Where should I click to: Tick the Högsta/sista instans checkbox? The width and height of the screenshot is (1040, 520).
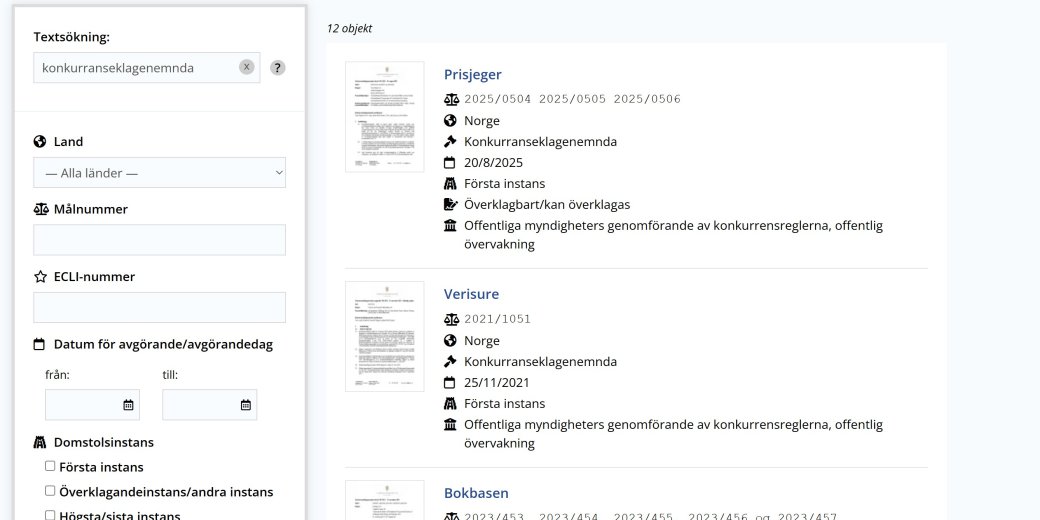pyautogui.click(x=50, y=515)
